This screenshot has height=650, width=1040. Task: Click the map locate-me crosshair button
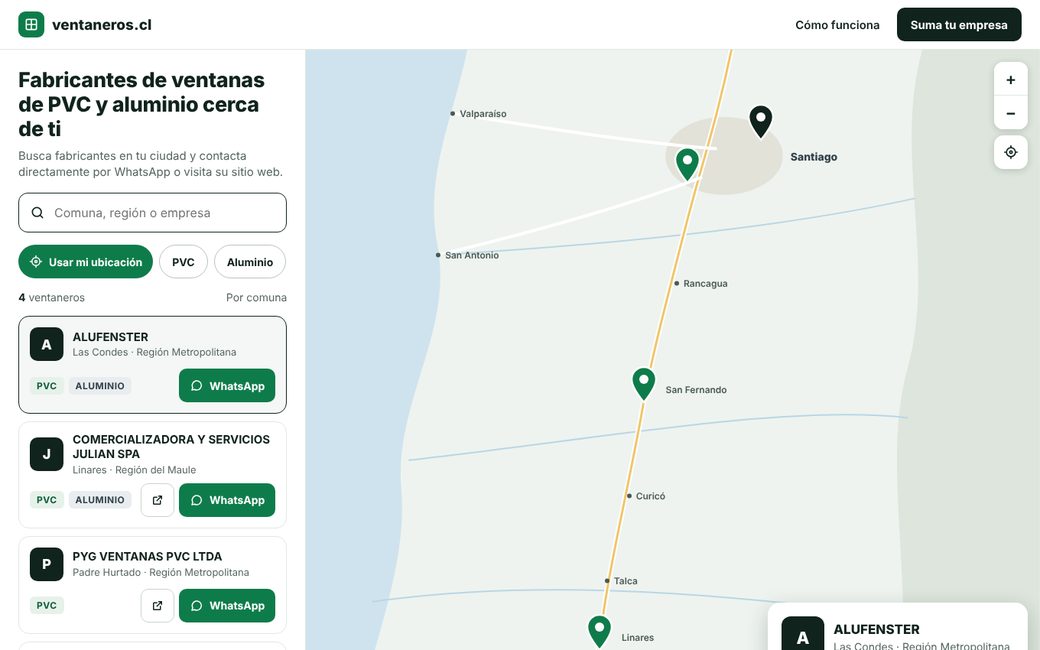(x=1010, y=153)
